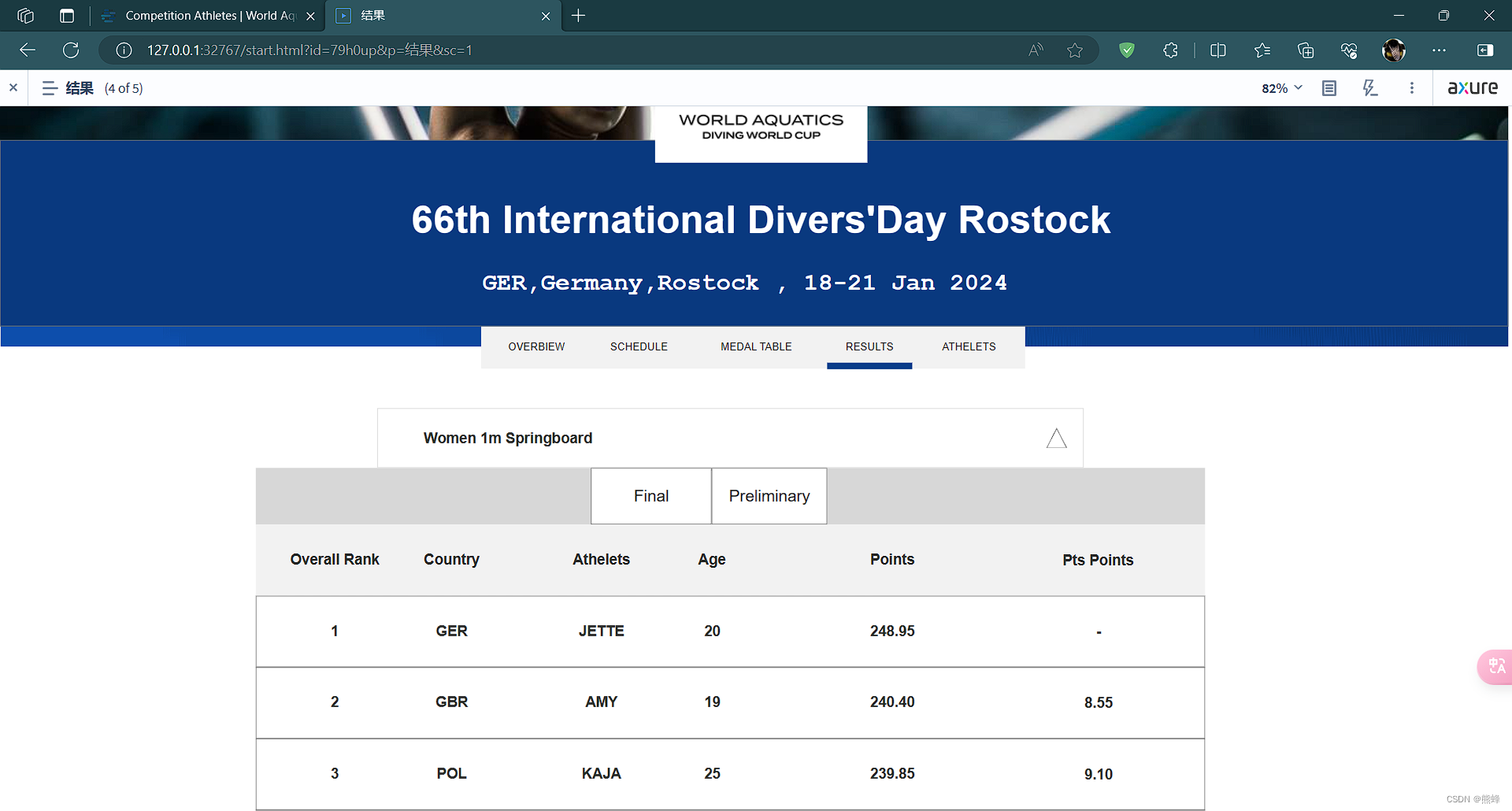
Task: Click athlete name JETTE
Action: coord(602,631)
